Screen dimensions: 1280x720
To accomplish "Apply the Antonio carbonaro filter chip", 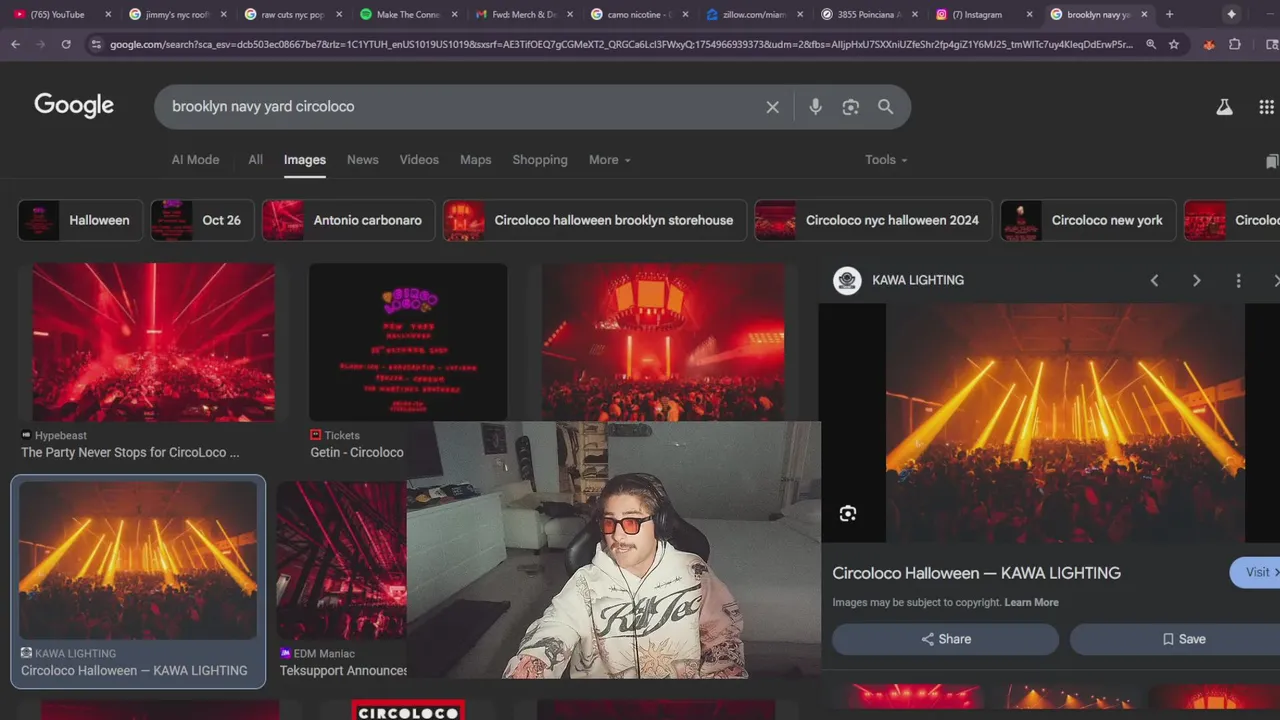I will (348, 220).
